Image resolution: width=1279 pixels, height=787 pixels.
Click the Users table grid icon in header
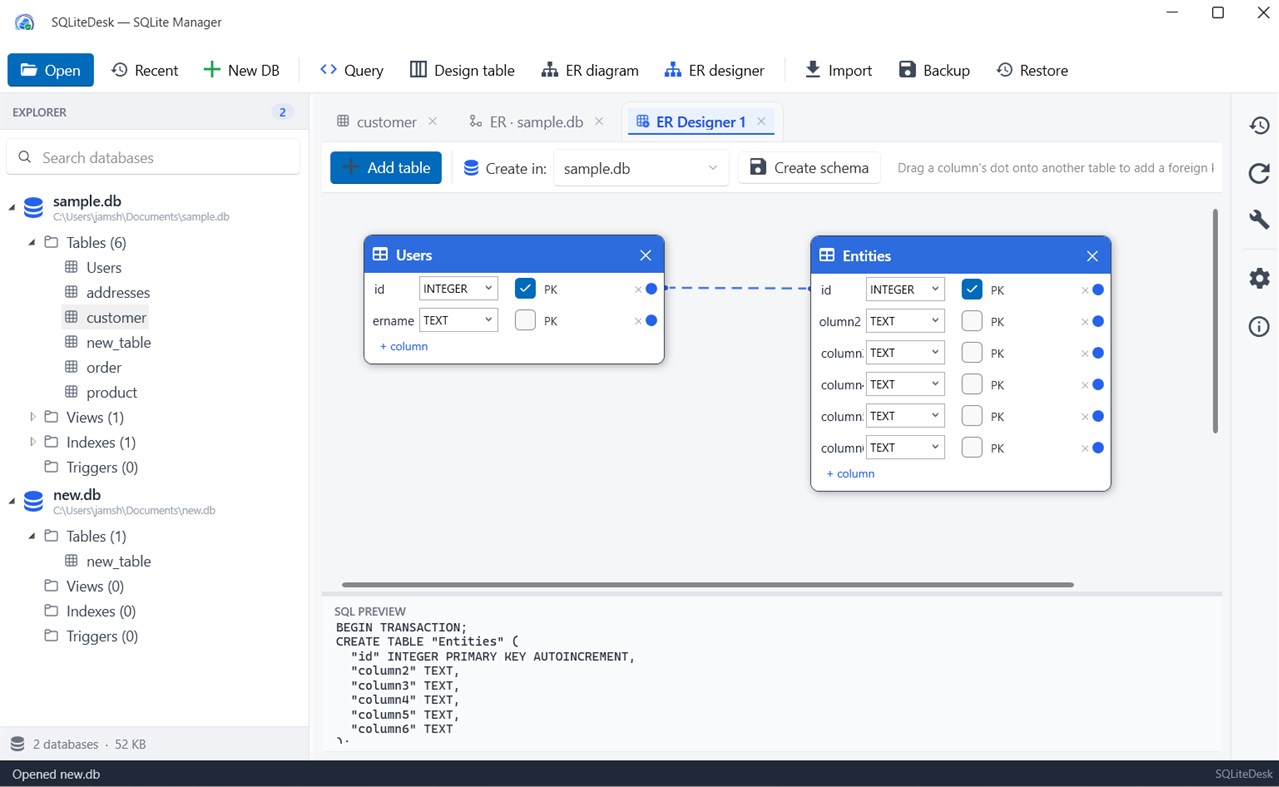[x=380, y=255]
